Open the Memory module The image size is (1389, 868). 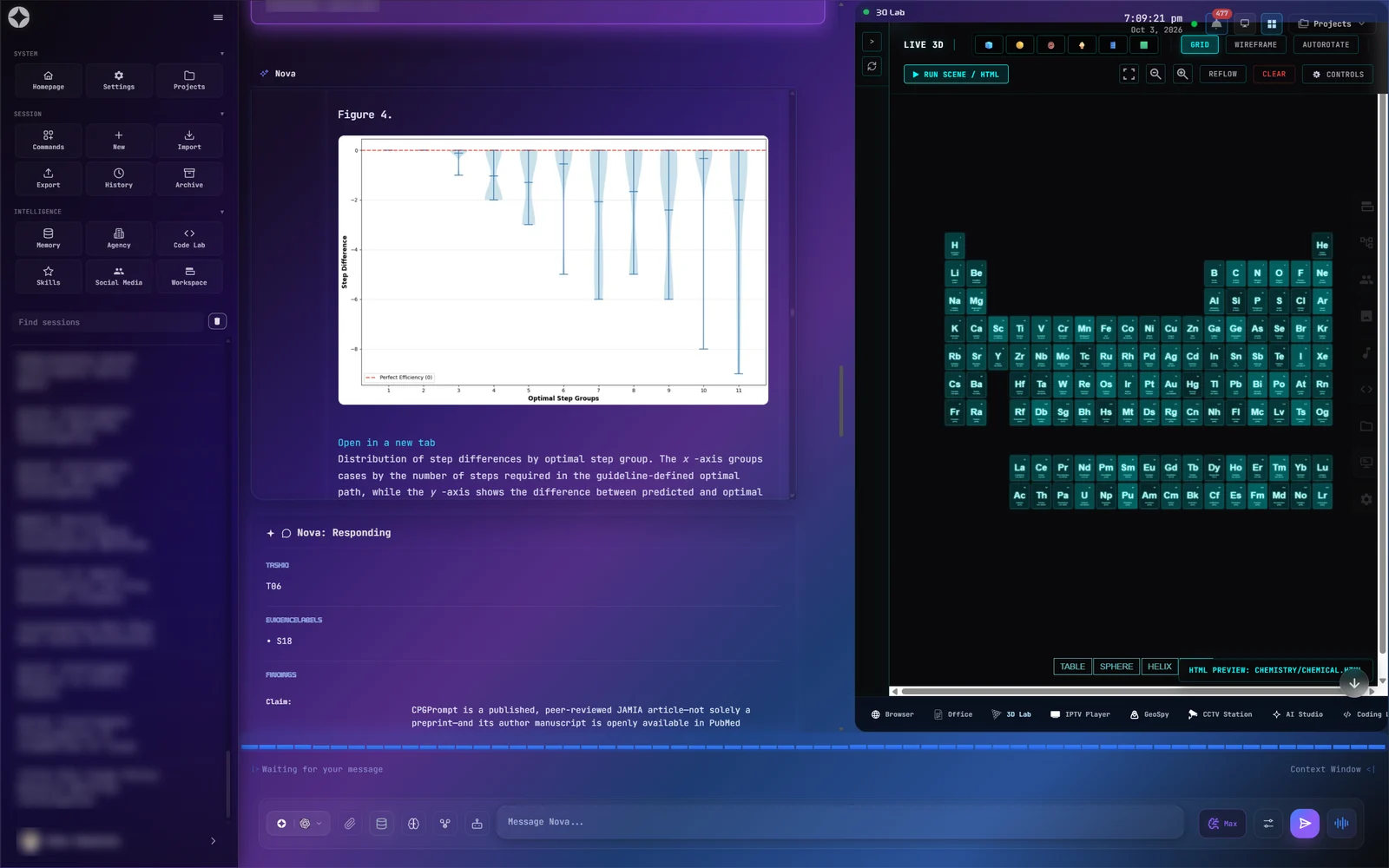tap(49, 238)
